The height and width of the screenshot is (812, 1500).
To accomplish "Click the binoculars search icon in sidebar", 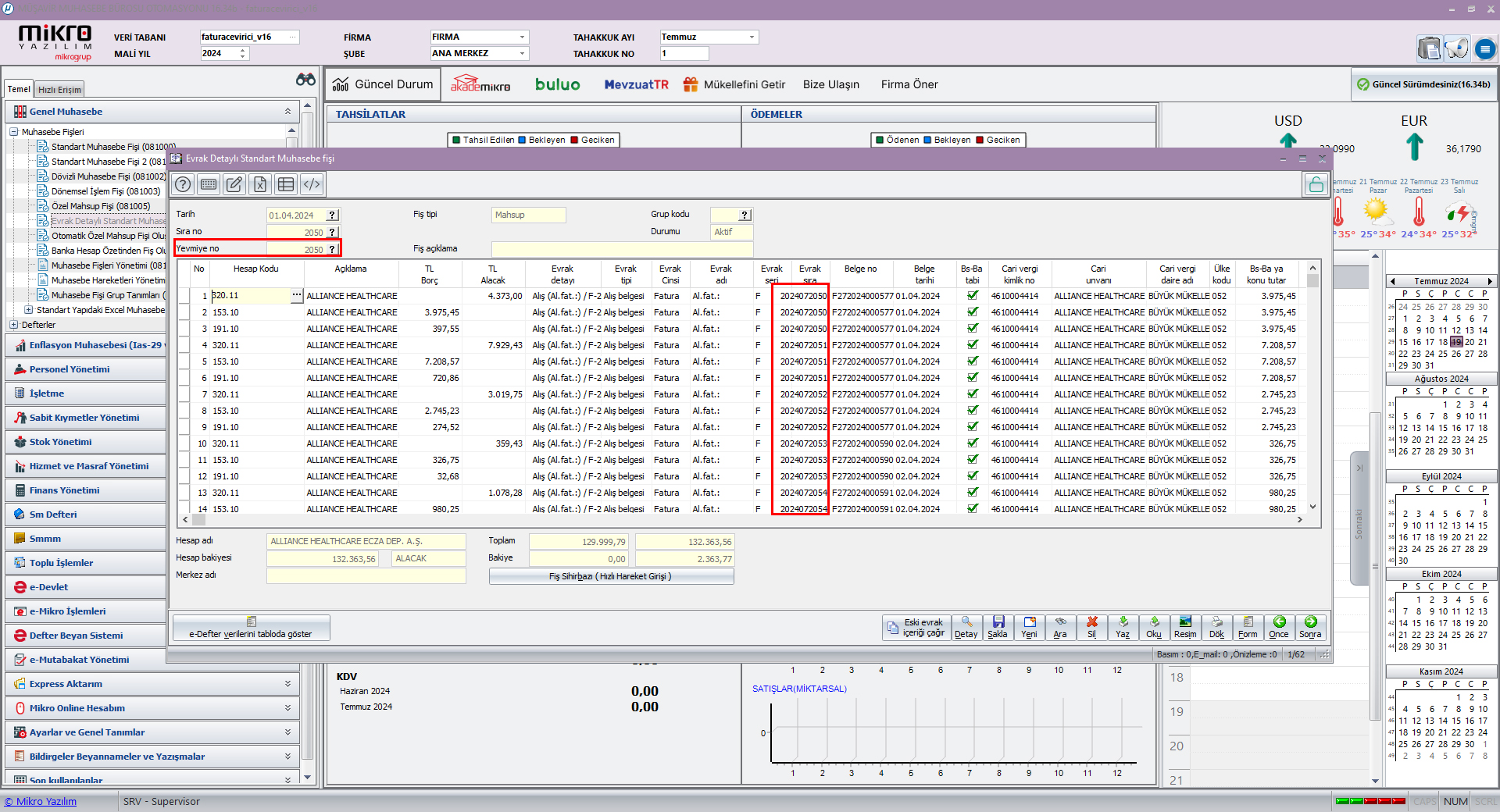I will 305,80.
